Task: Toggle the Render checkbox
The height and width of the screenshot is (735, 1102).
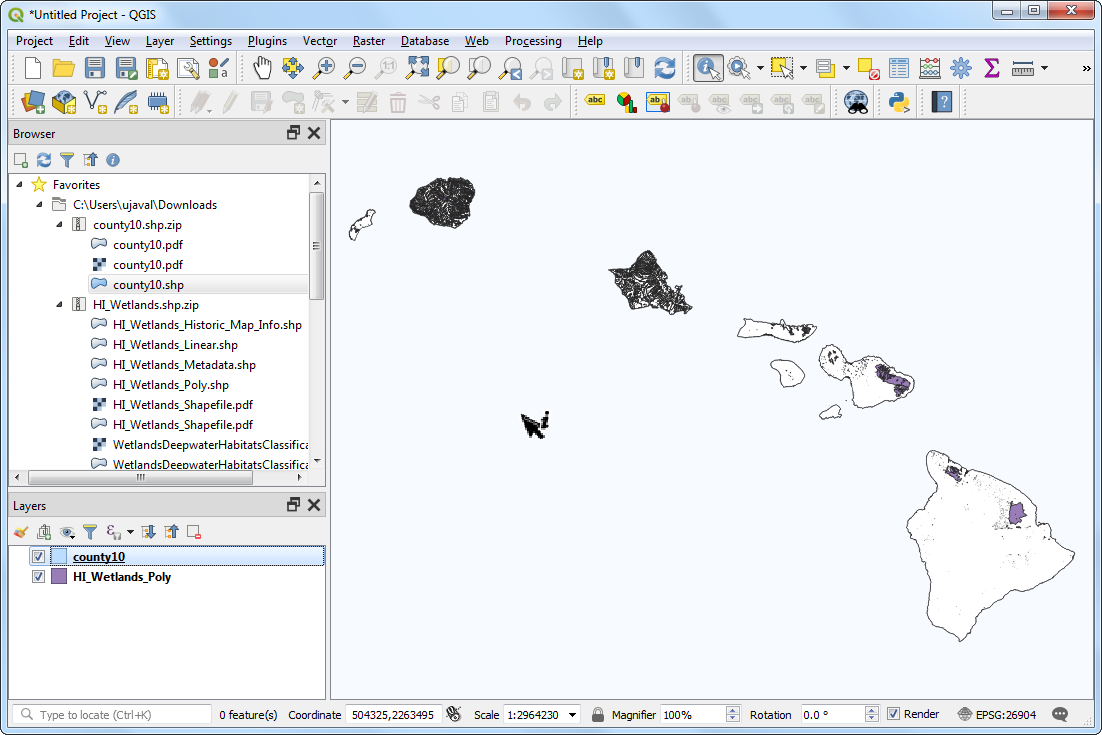Action: tap(894, 714)
